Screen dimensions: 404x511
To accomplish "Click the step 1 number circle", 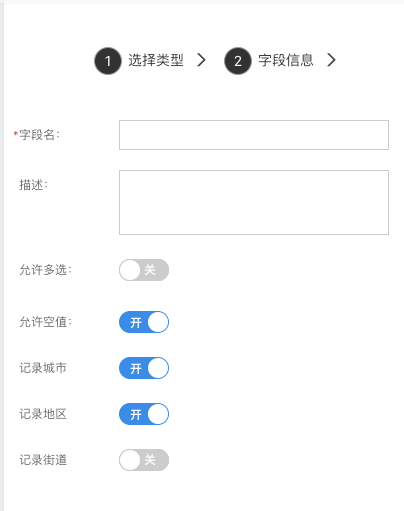I will pyautogui.click(x=108, y=61).
